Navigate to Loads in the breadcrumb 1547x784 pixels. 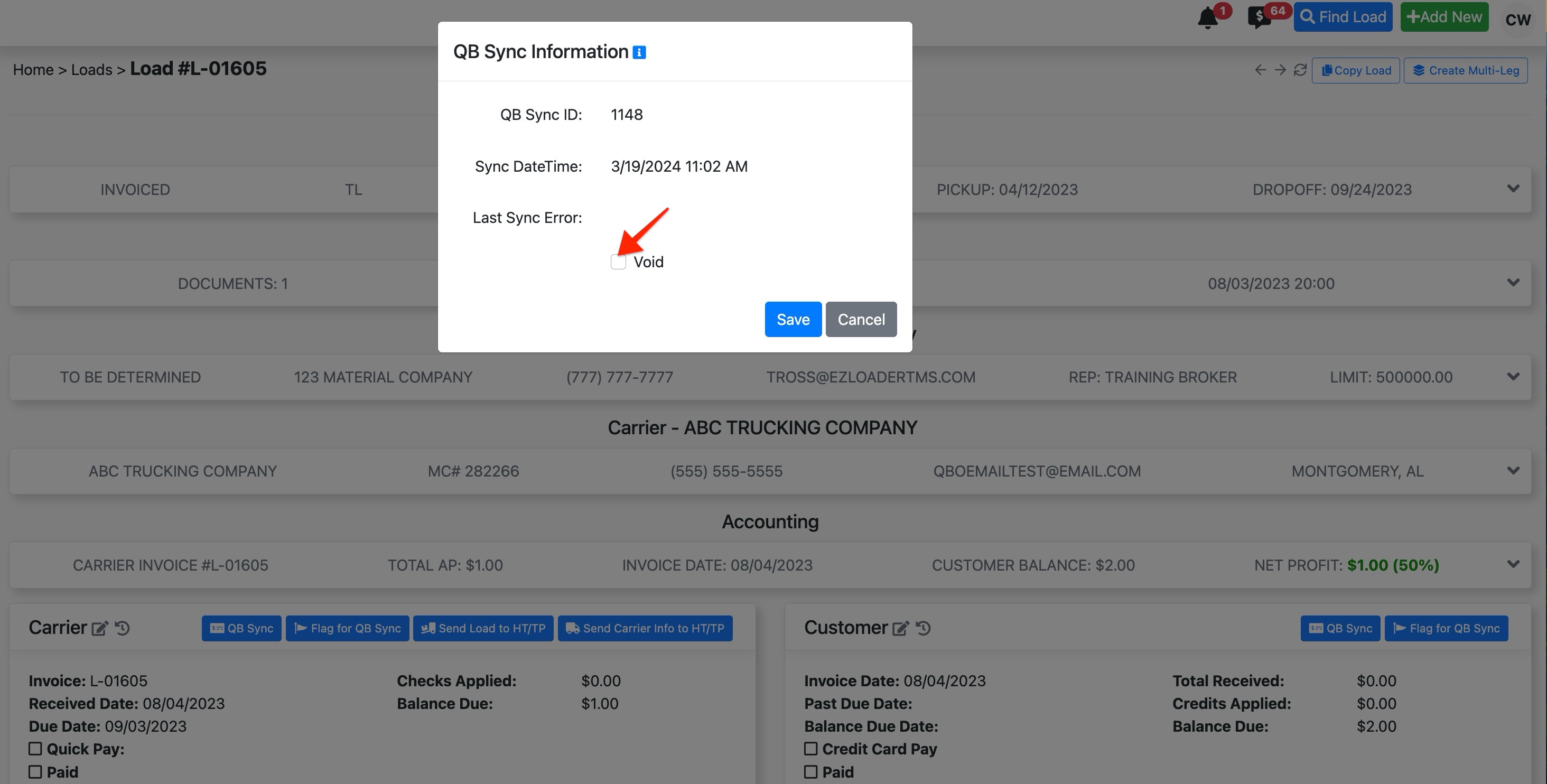pos(91,70)
